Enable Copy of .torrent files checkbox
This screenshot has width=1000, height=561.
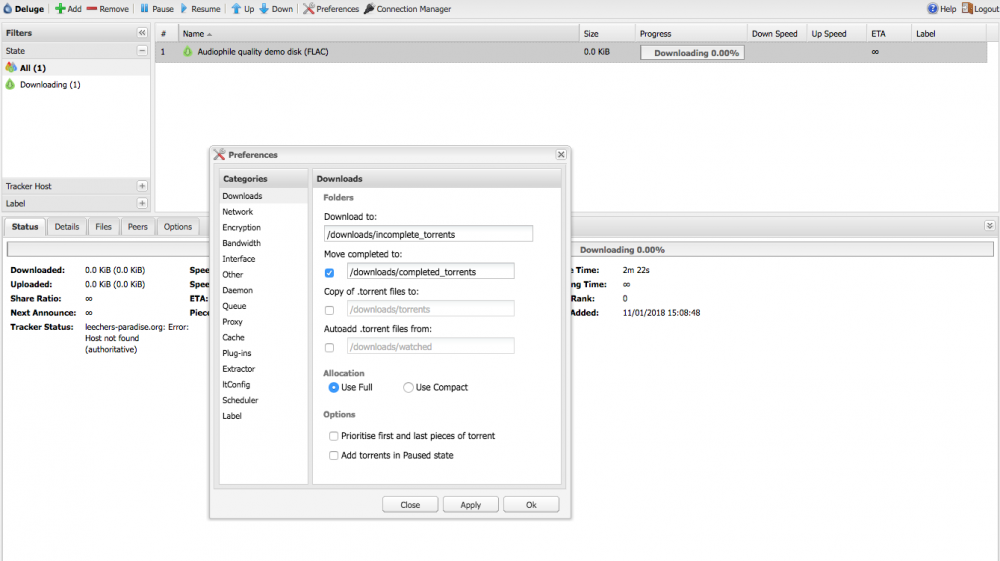coord(329,310)
